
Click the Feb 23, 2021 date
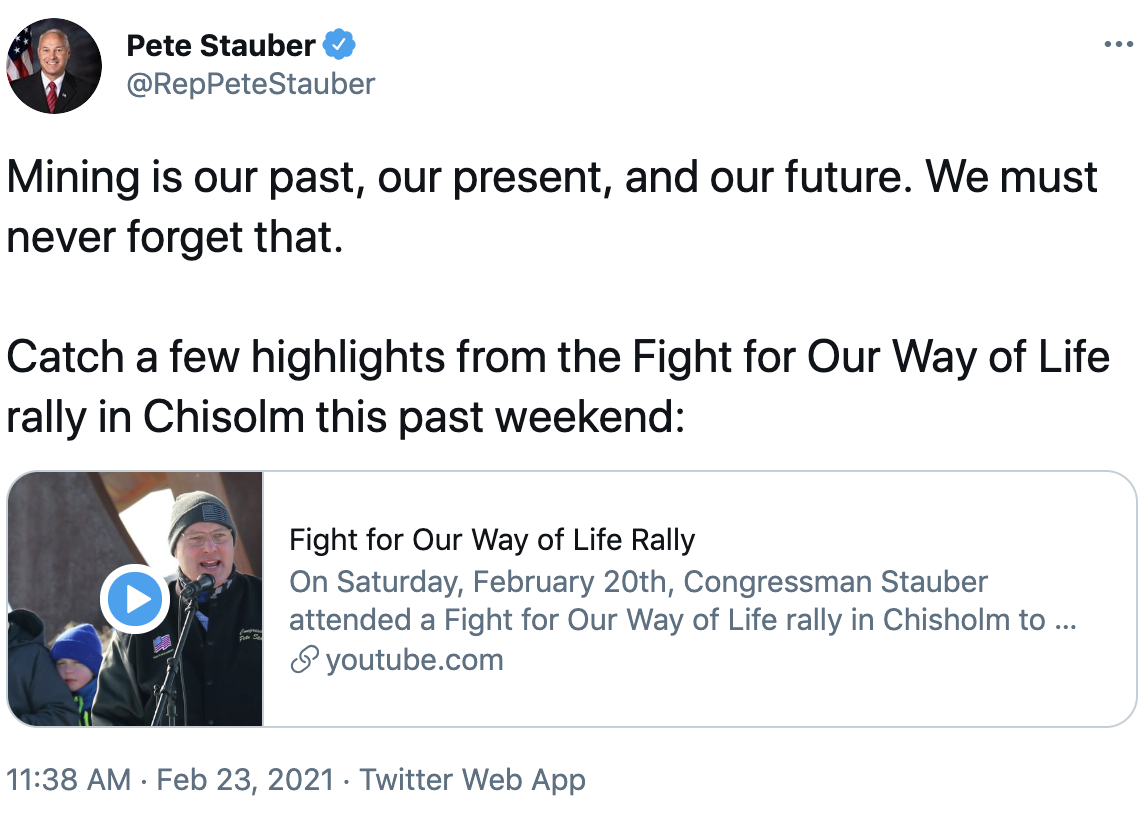click(245, 780)
